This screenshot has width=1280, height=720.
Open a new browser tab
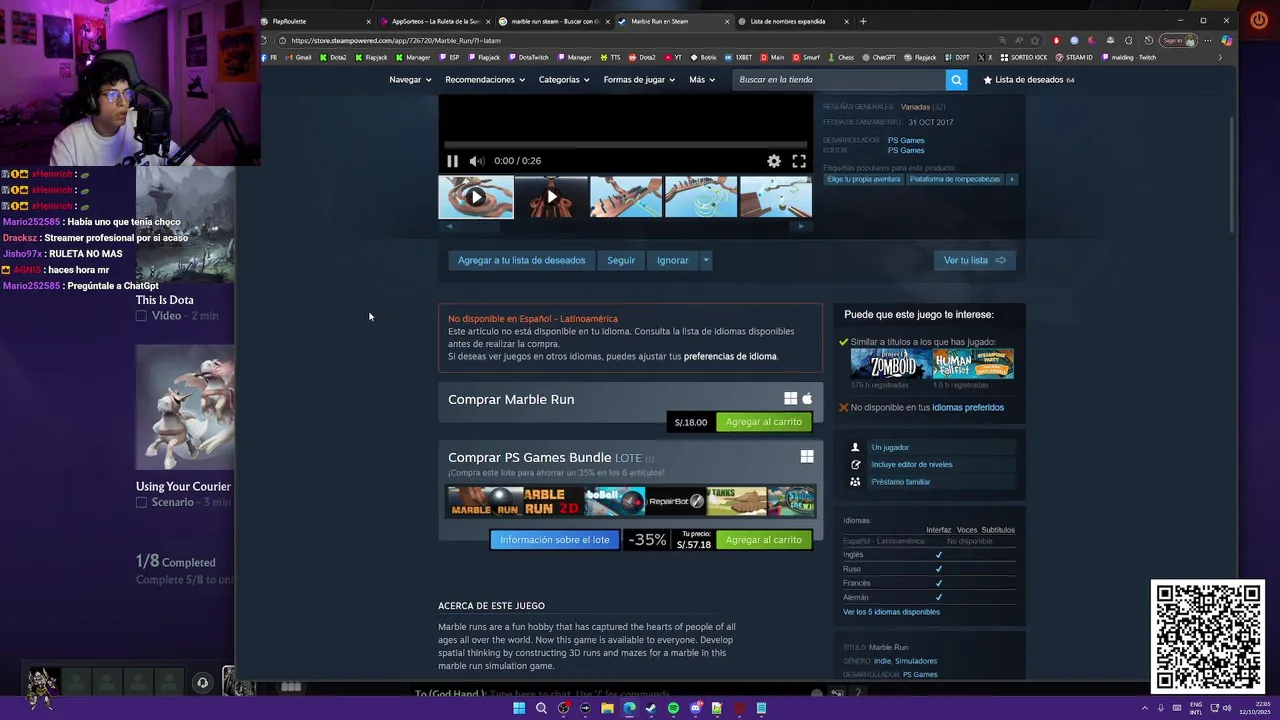(863, 21)
